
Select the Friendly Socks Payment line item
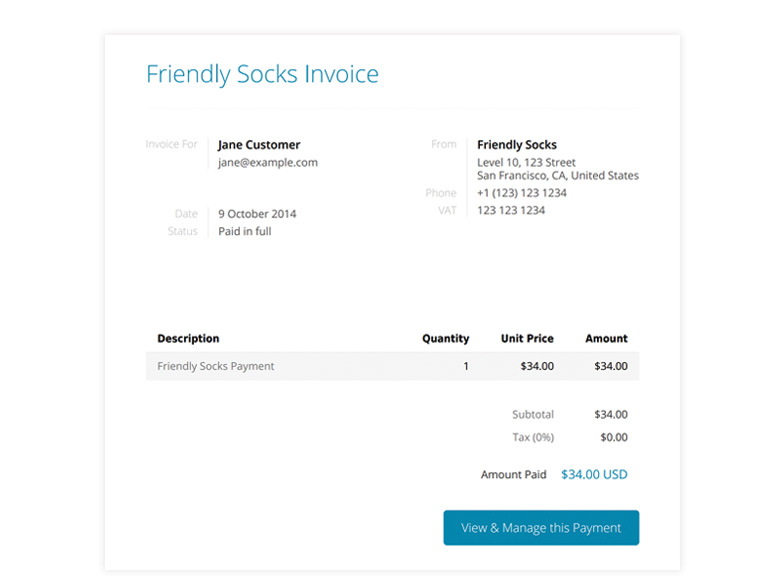(216, 366)
